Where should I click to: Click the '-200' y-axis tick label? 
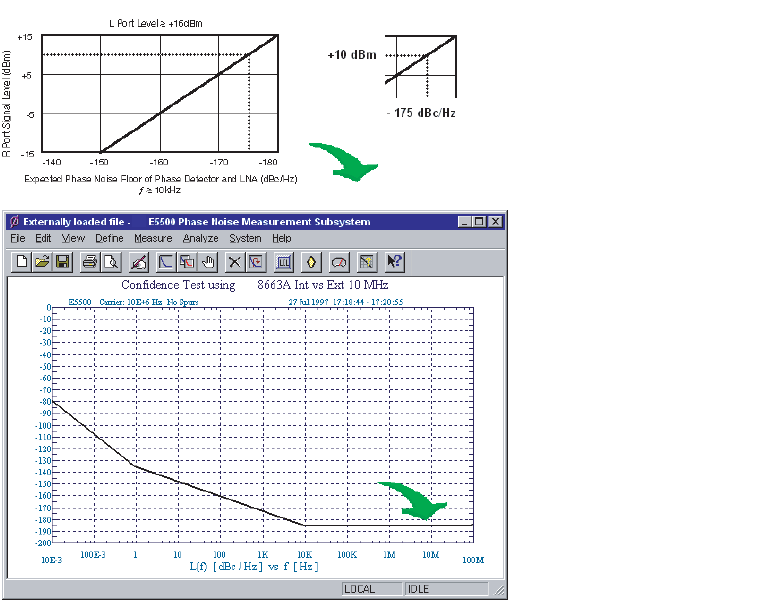[43, 543]
